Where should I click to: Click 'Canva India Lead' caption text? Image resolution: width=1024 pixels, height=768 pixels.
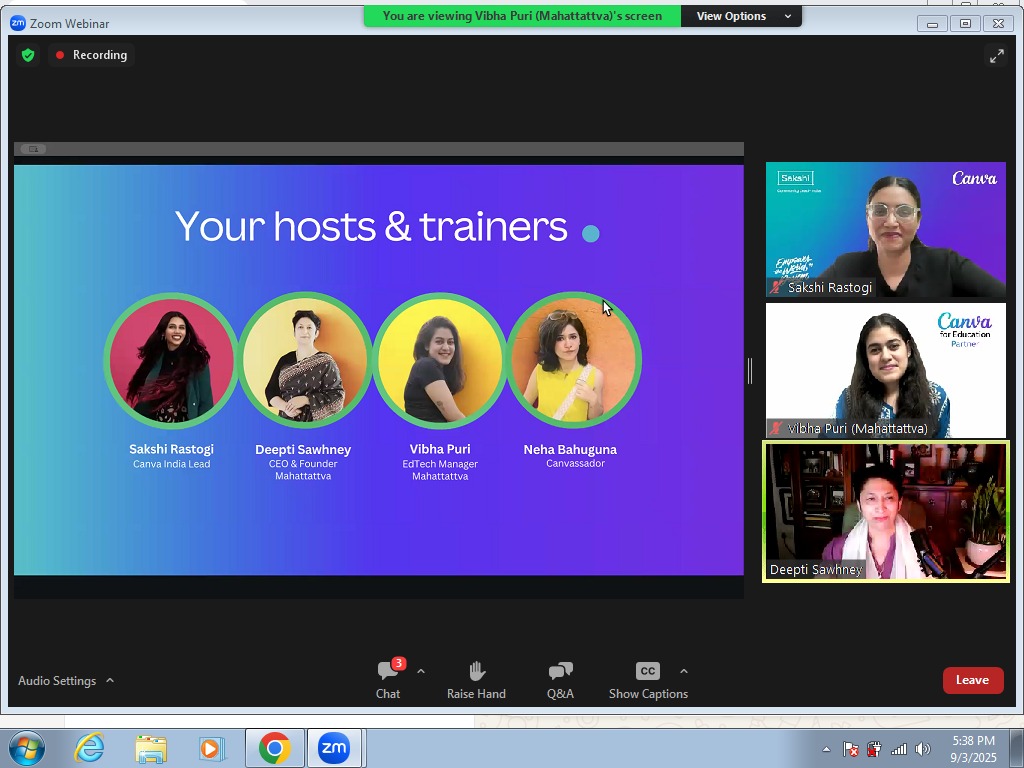(x=172, y=464)
